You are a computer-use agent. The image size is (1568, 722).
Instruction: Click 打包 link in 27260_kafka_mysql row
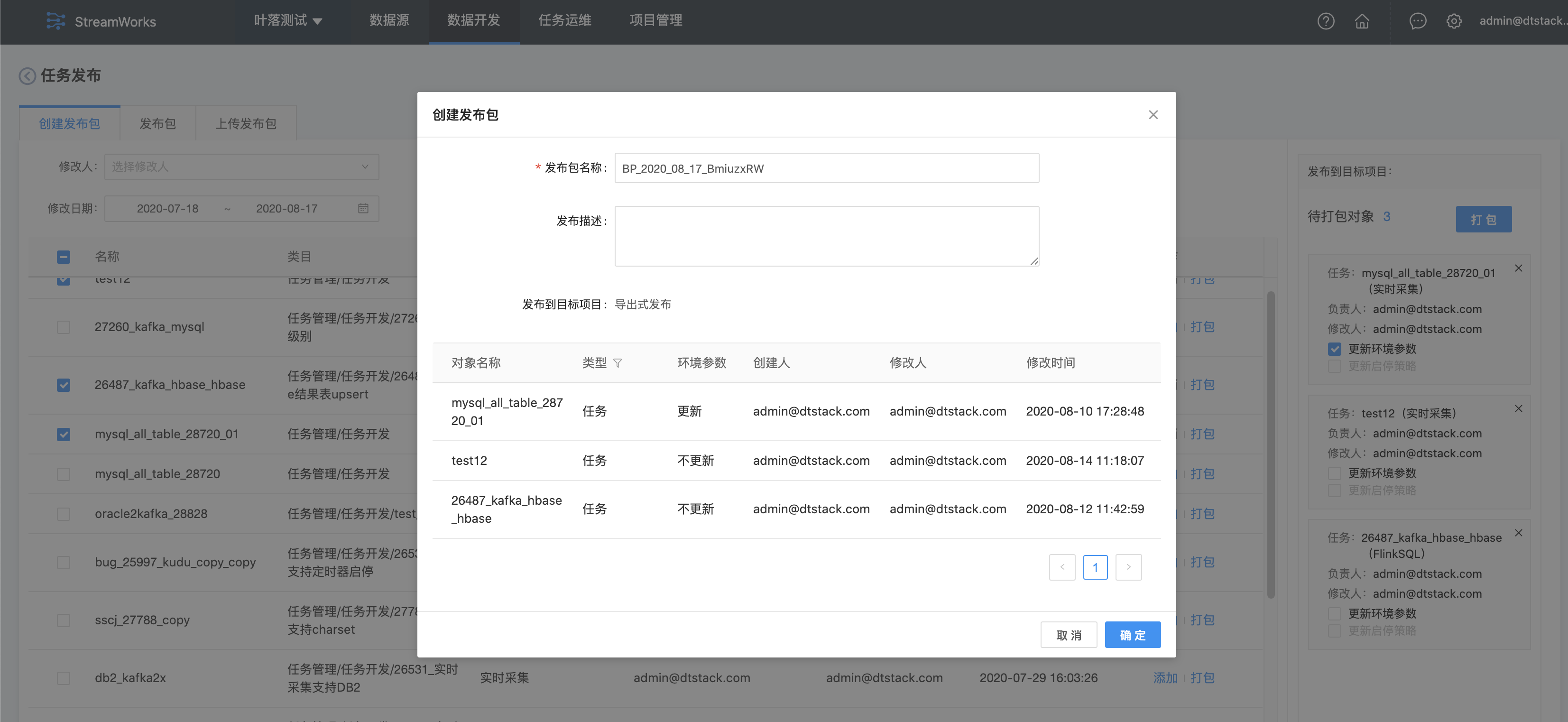1203,327
